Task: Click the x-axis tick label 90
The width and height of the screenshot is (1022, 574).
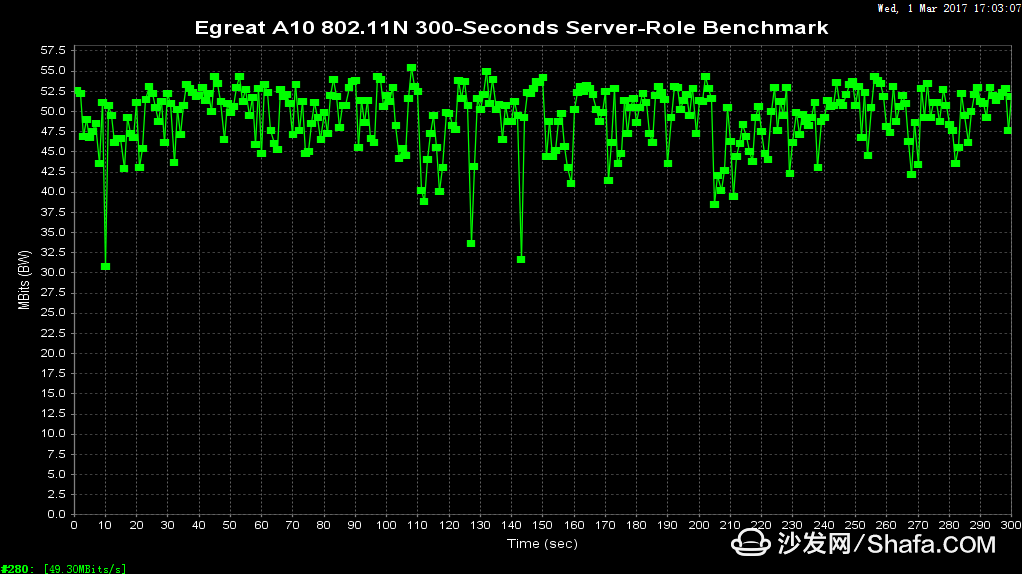Action: click(x=355, y=525)
